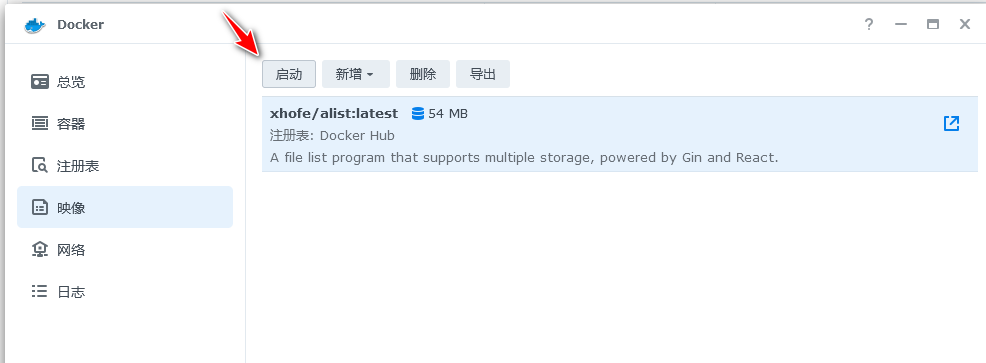The height and width of the screenshot is (363, 986).
Task: Switch to the 映像 image tab
Action: click(125, 207)
